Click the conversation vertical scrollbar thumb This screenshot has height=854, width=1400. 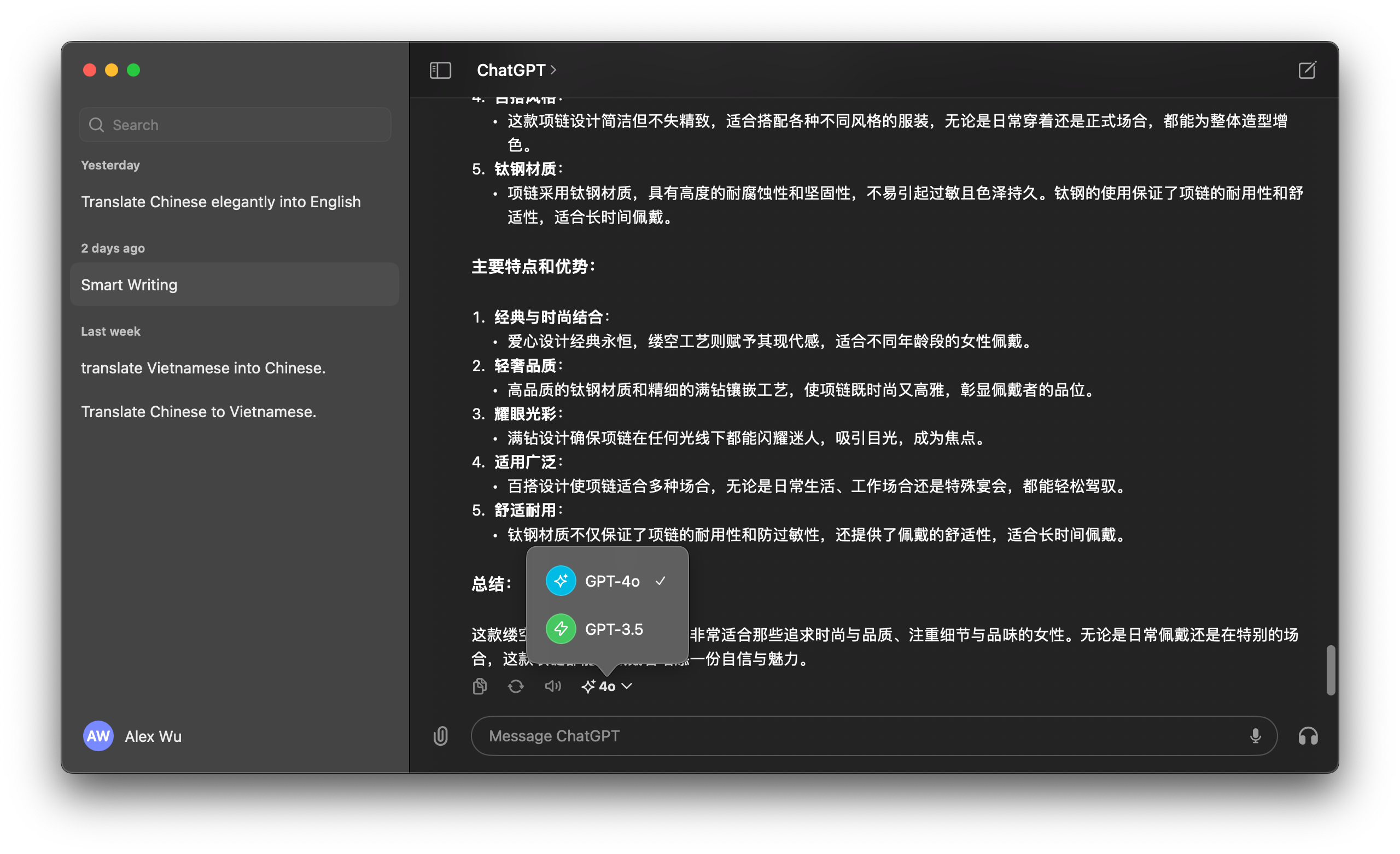1330,669
